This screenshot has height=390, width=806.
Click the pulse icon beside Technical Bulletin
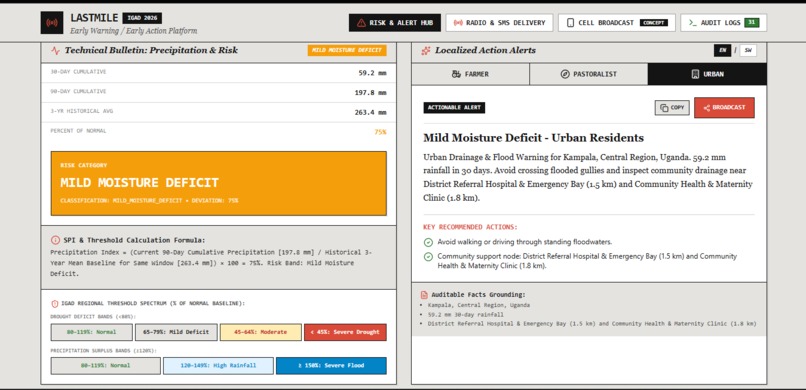tap(56, 50)
